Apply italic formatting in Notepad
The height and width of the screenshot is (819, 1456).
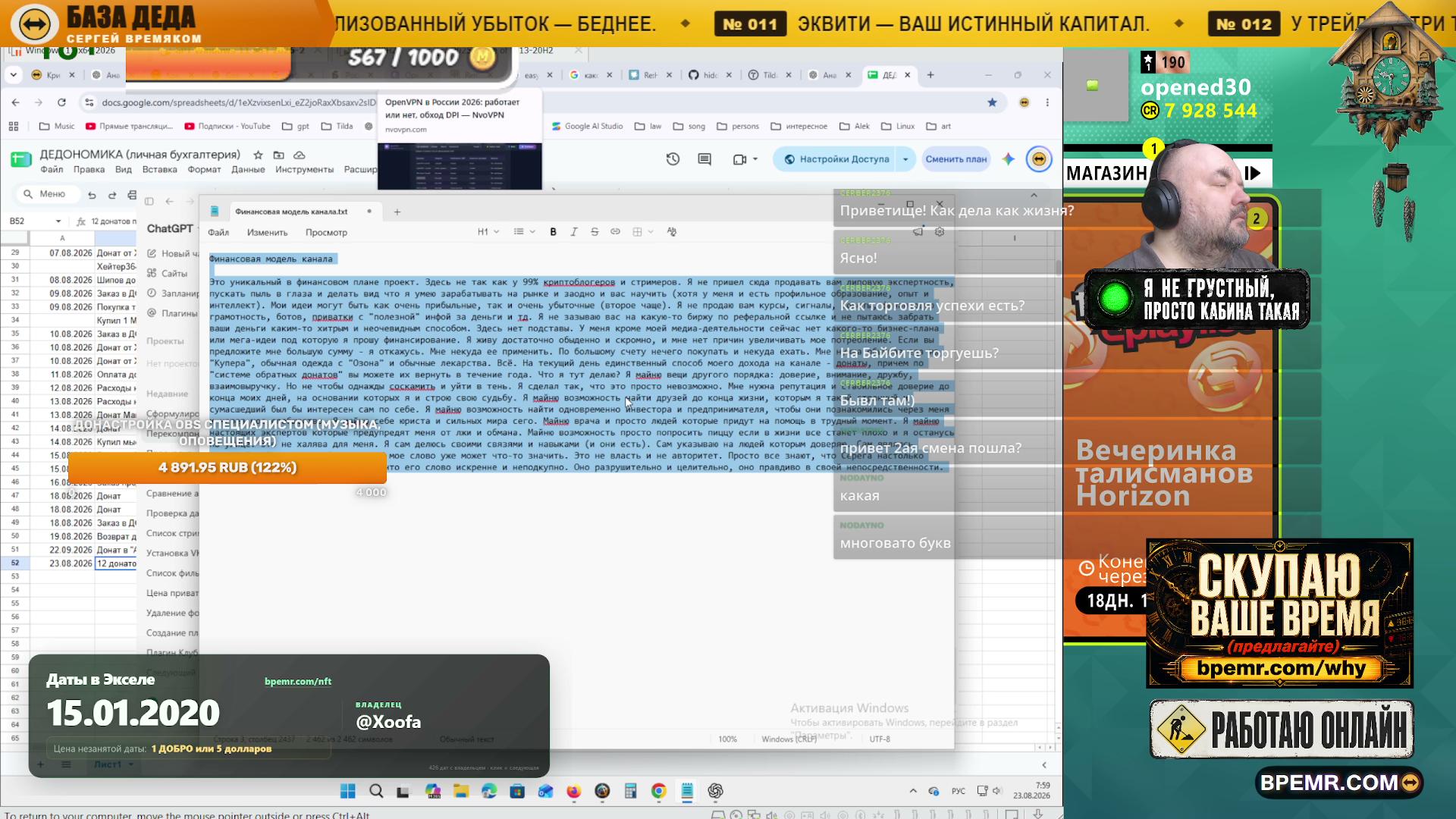(x=574, y=232)
